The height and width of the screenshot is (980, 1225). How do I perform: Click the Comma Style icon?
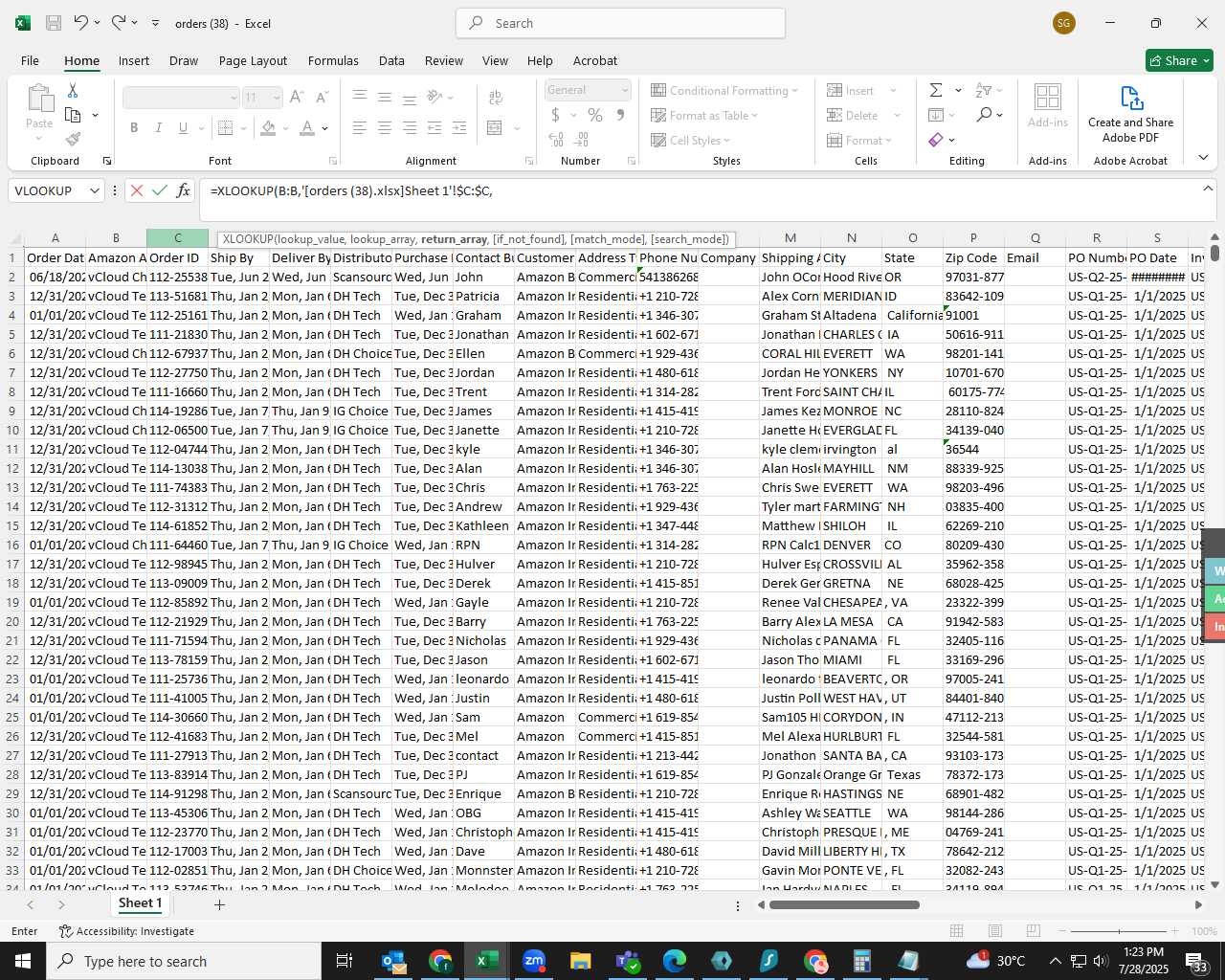(x=620, y=116)
